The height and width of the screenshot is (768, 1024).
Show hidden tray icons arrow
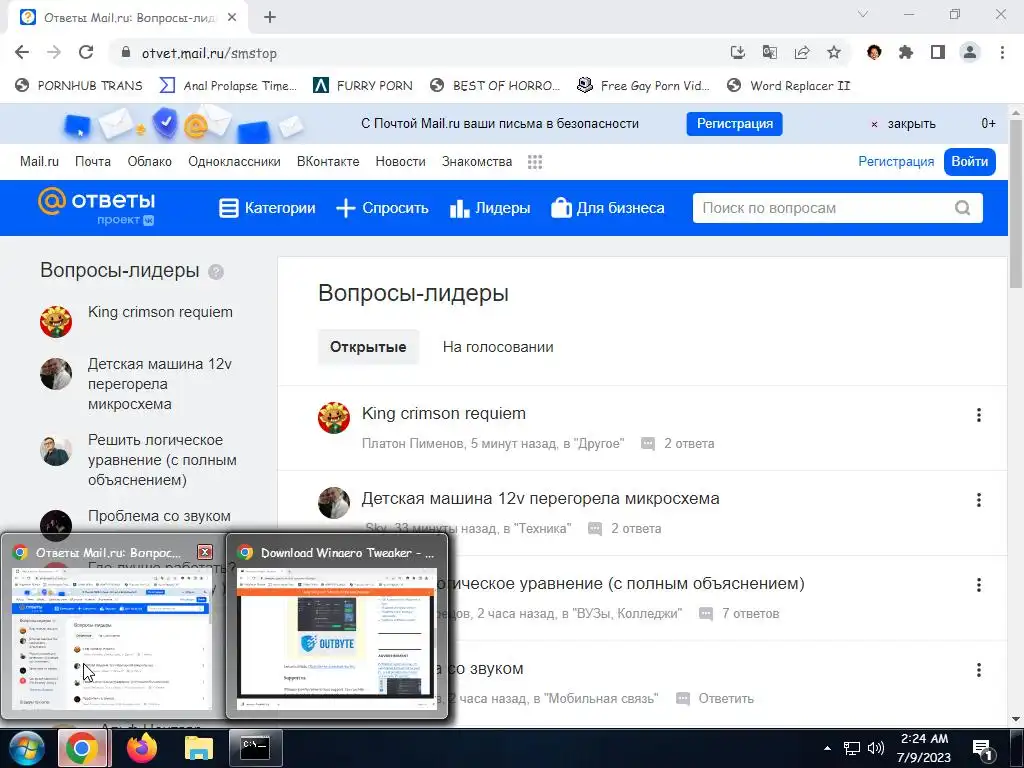click(827, 748)
